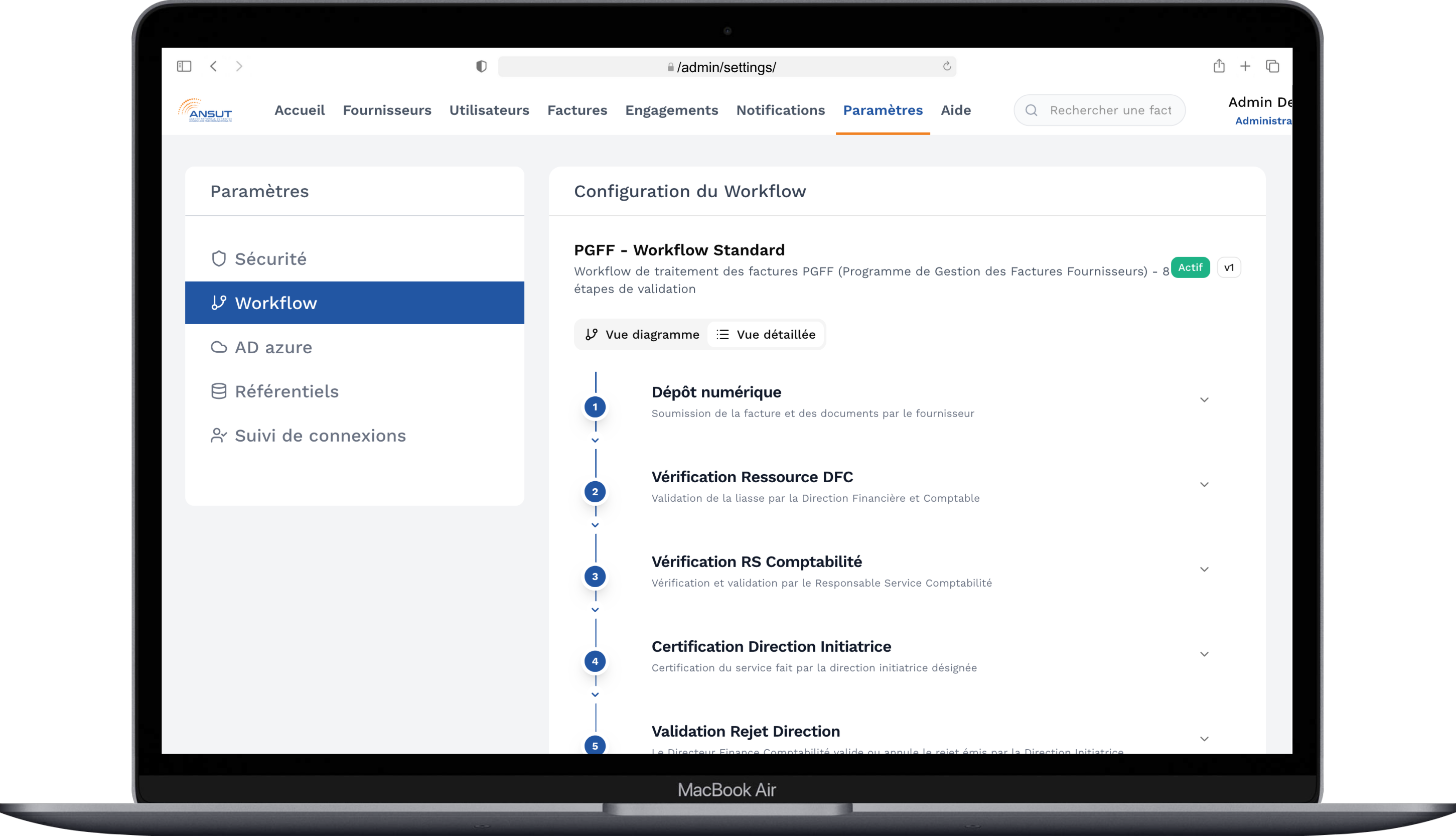Expand the Validation Rejet Direction chevron
This screenshot has width=1456, height=836.
point(1204,740)
